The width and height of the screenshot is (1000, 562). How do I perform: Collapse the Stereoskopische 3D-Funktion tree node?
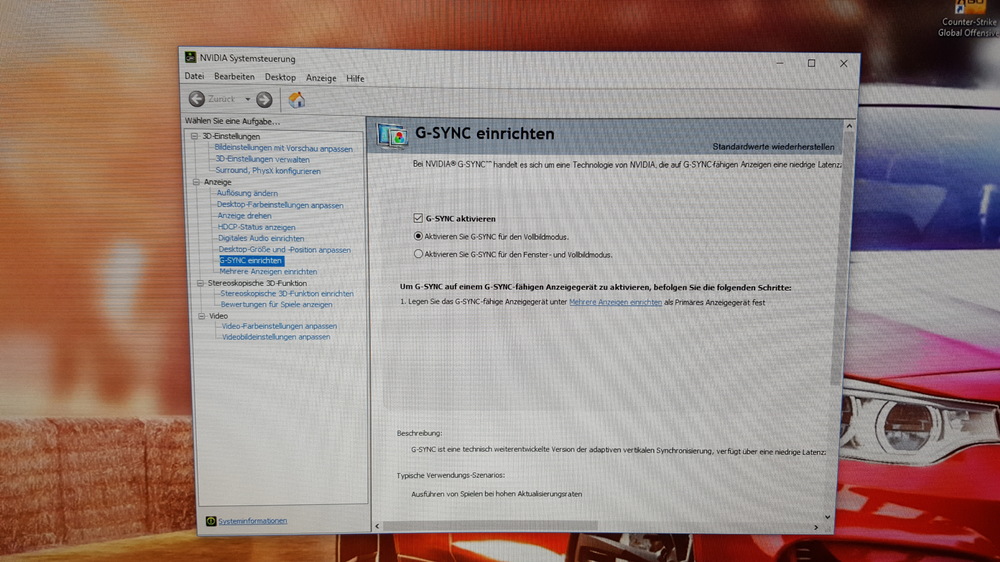pos(198,283)
